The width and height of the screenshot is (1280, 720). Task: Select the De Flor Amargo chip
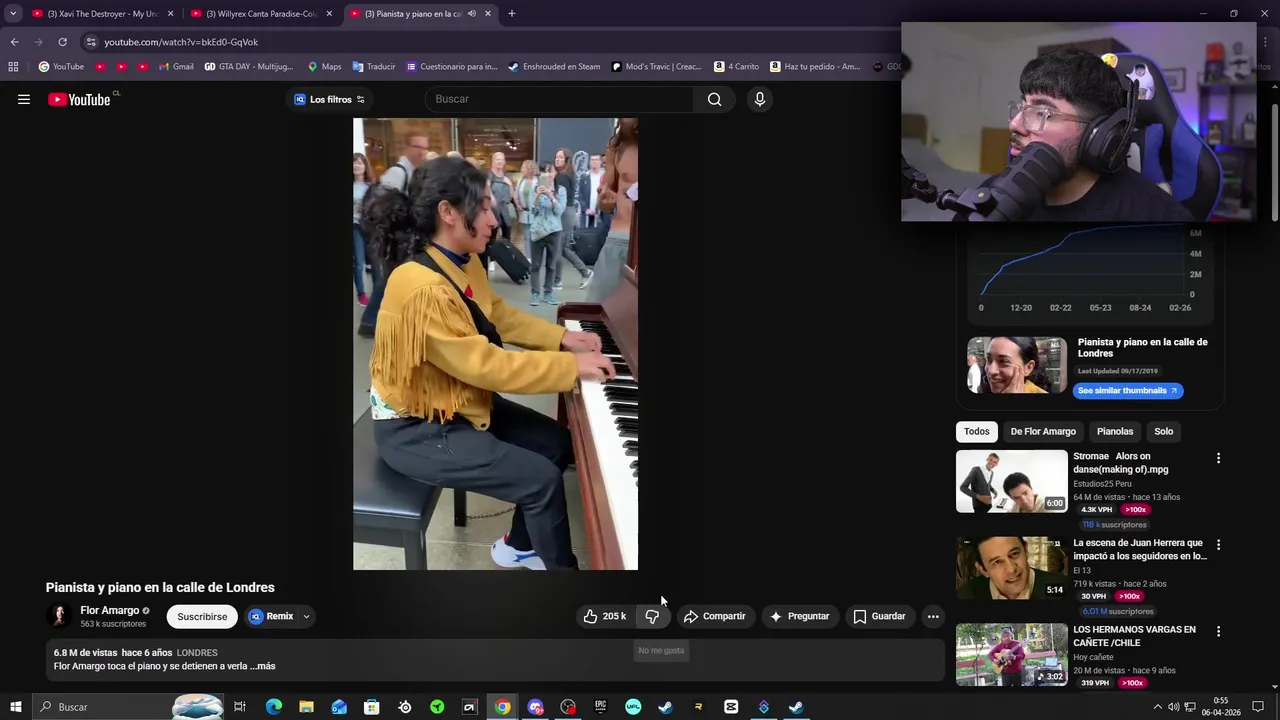(x=1043, y=431)
